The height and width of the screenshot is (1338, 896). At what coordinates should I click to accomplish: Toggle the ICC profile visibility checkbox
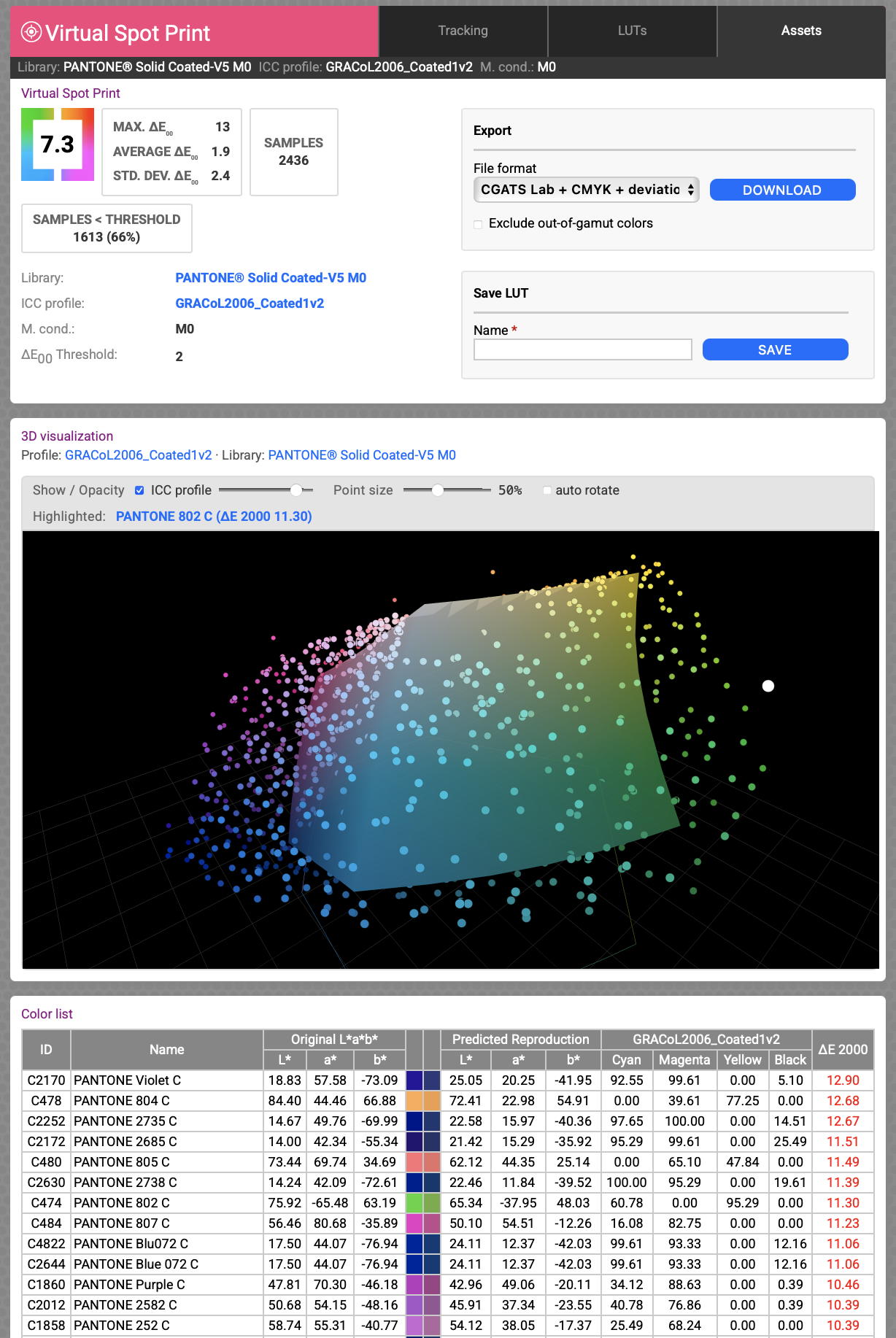(139, 490)
